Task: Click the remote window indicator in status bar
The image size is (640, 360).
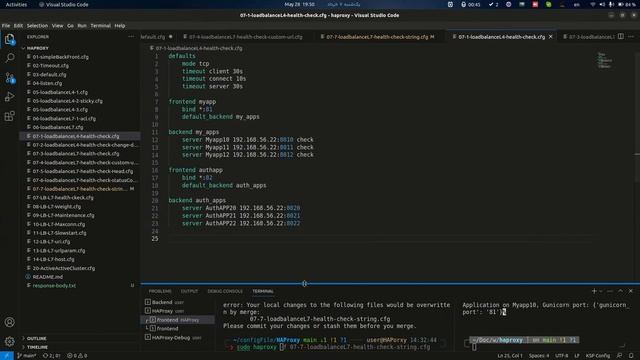Action: tap(7, 356)
